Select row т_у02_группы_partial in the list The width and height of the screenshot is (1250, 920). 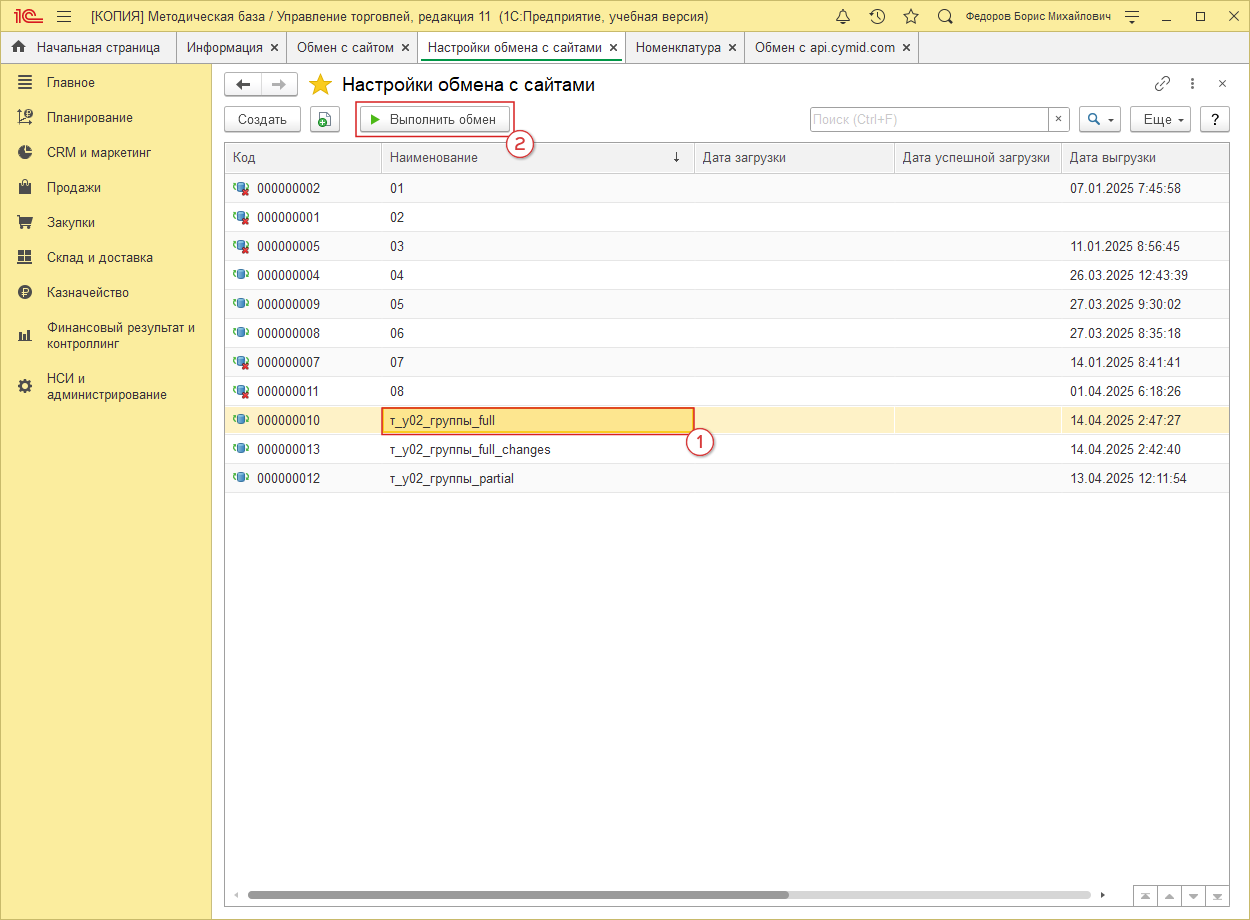tap(452, 479)
